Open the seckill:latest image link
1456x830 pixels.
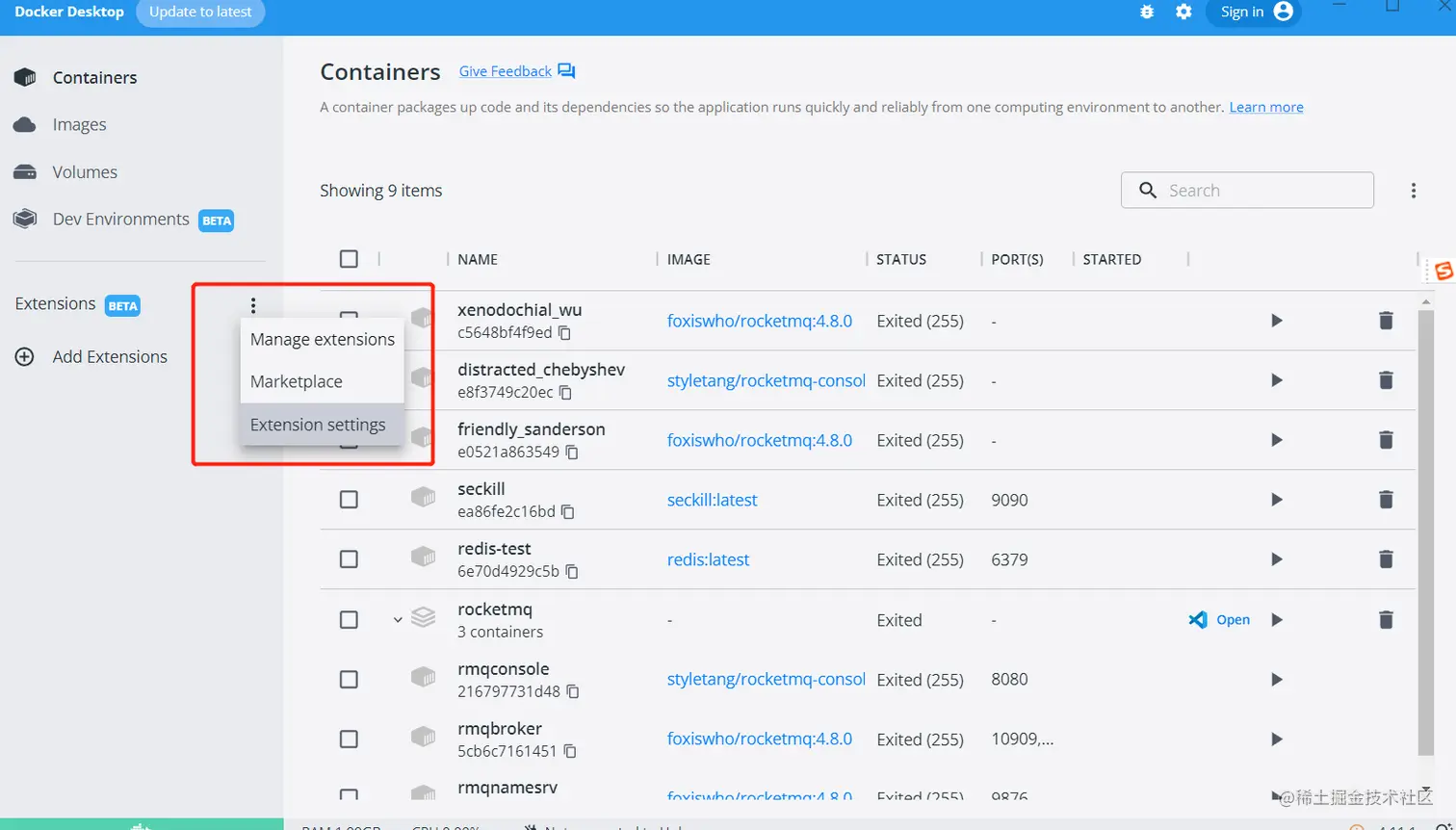click(x=713, y=500)
